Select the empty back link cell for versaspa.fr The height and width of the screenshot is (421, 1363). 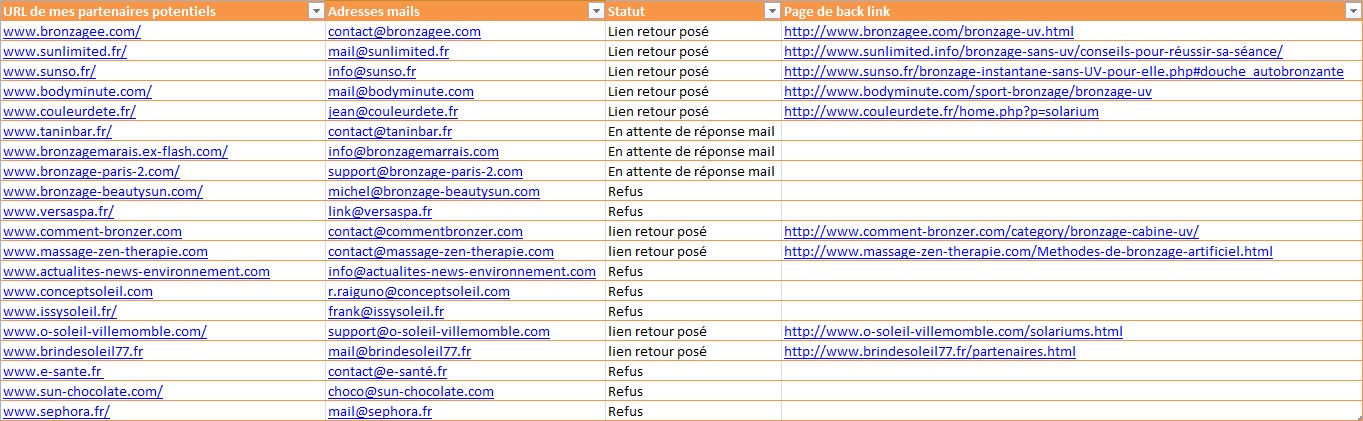click(1070, 211)
